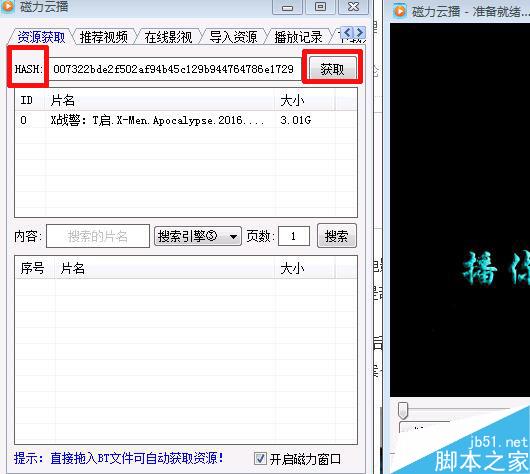530x474 pixels.
Task: Switch to the 资源获取 tab
Action: tap(41, 37)
